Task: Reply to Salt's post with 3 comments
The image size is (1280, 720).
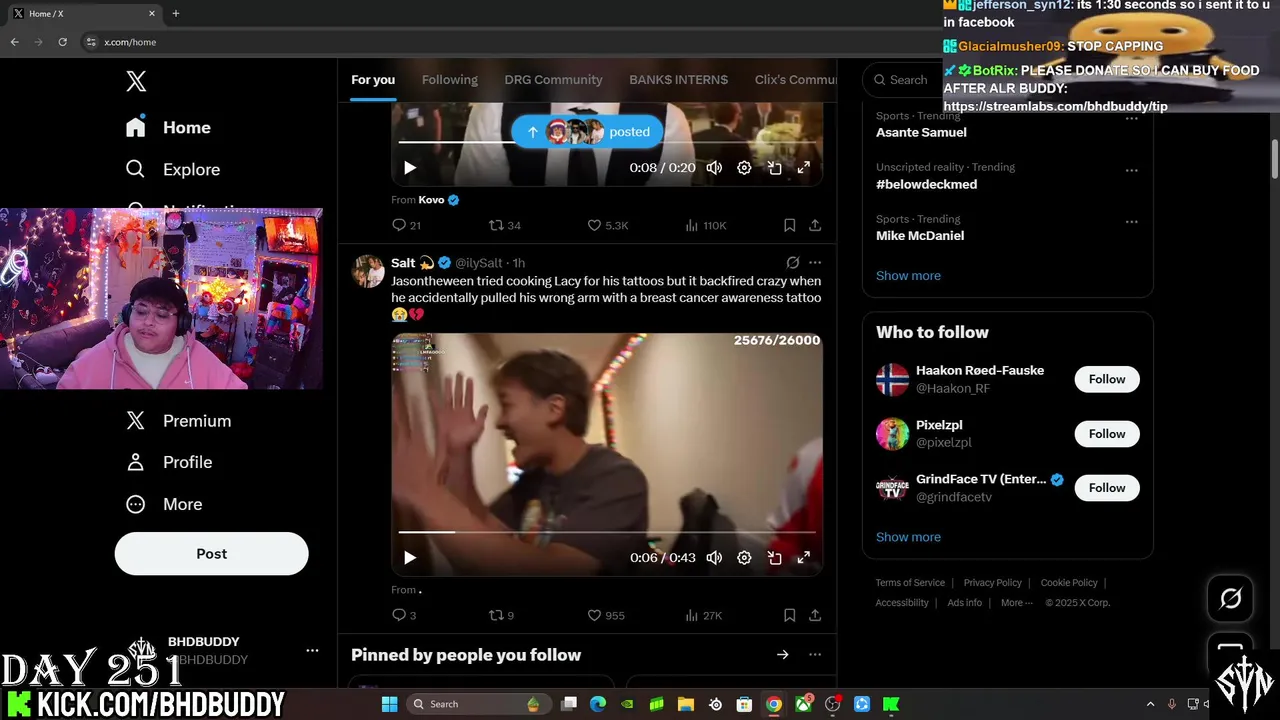Action: coord(404,615)
